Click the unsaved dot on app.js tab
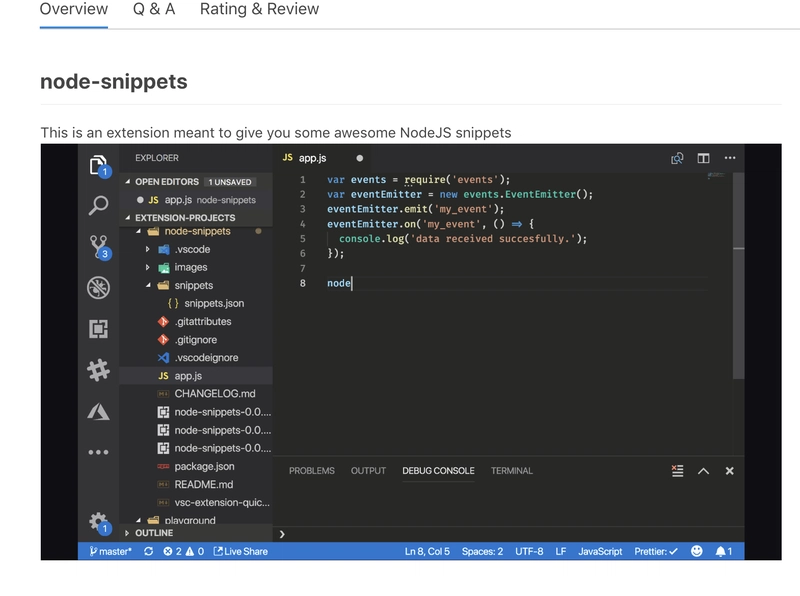The image size is (800, 596). (360, 158)
